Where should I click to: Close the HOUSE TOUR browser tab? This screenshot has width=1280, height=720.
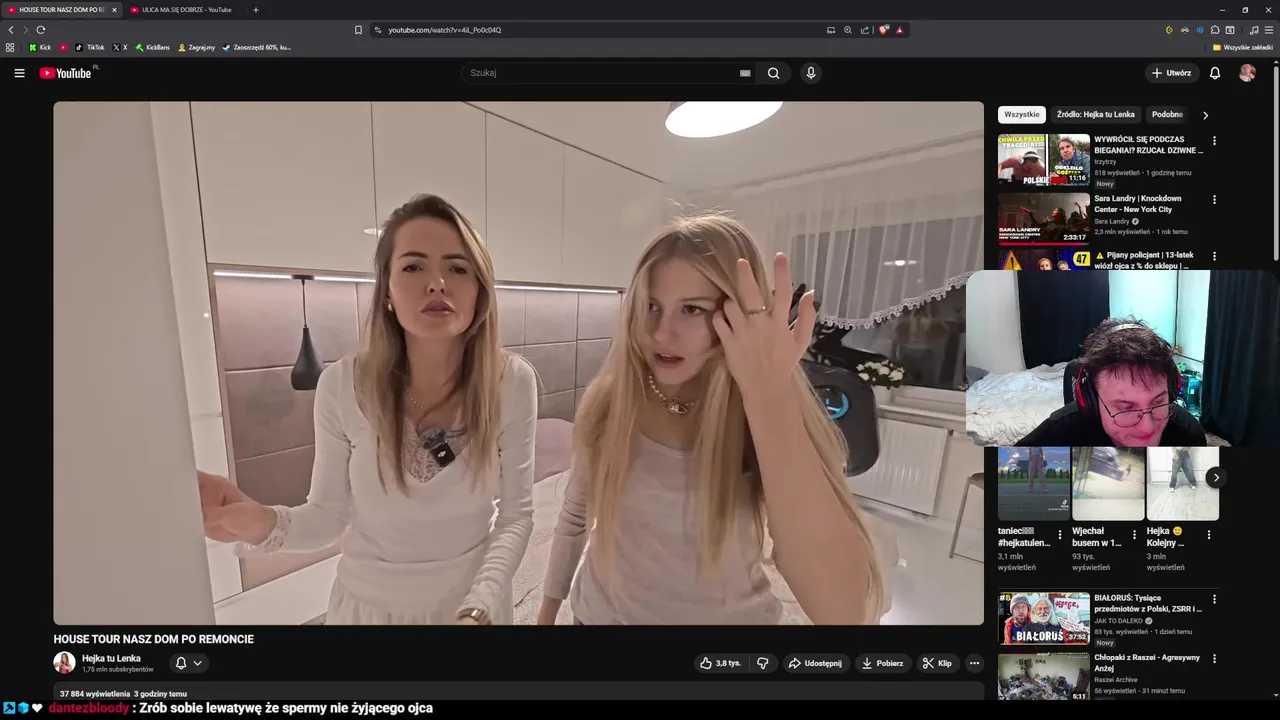114,10
